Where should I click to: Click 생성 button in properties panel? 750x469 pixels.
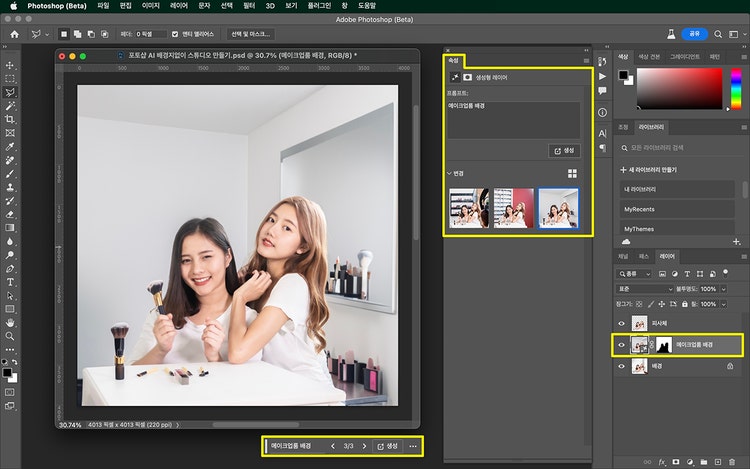tap(565, 150)
